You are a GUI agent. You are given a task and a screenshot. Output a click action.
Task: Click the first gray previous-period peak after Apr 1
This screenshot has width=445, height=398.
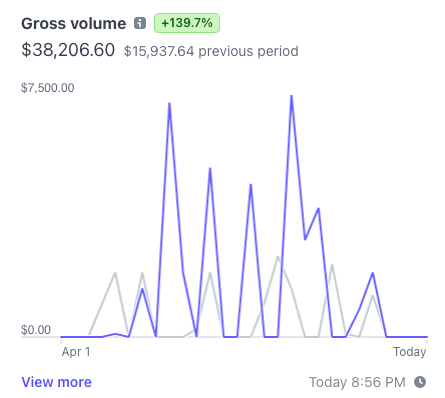[115, 273]
